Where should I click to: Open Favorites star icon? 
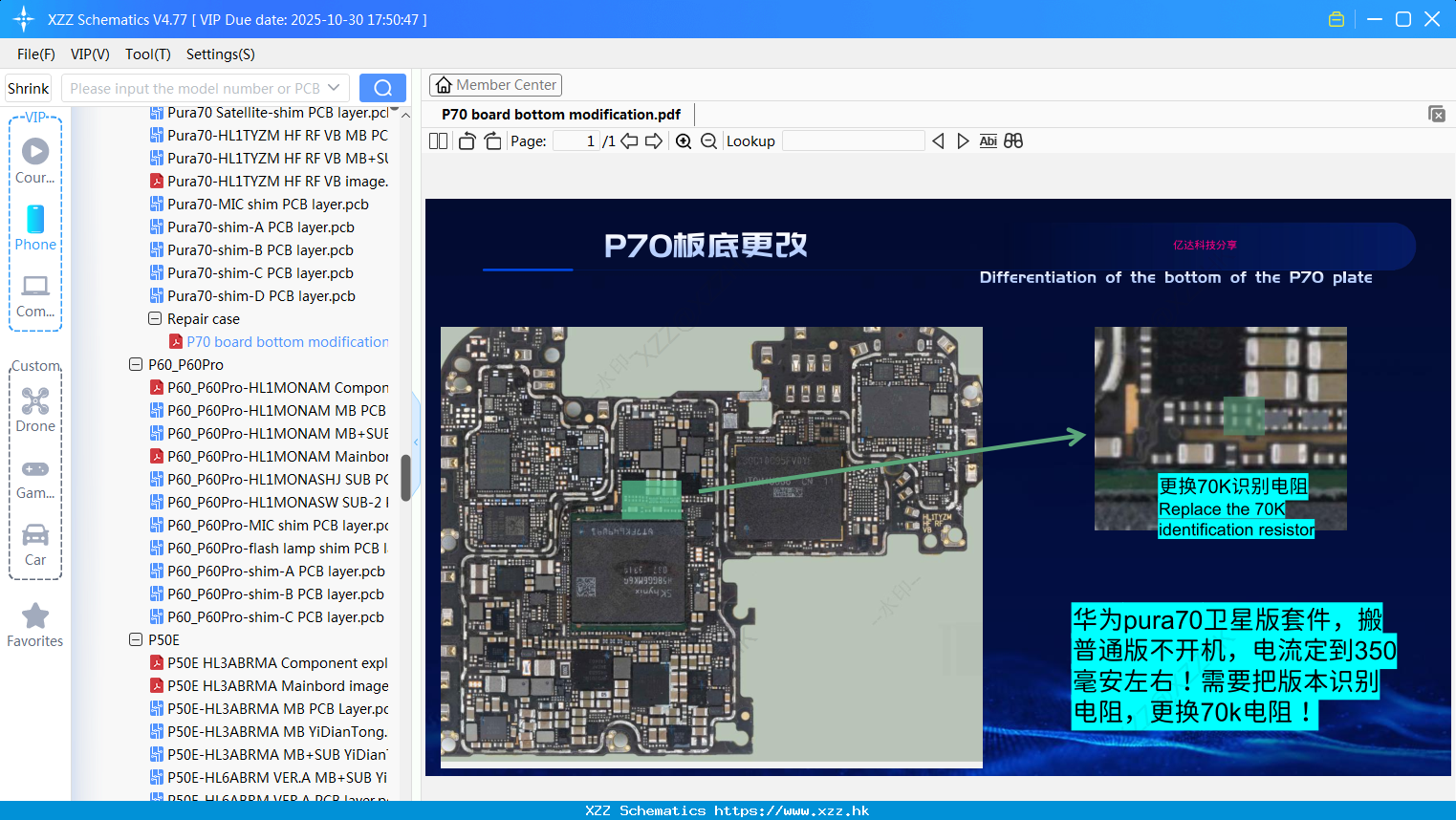[35, 625]
